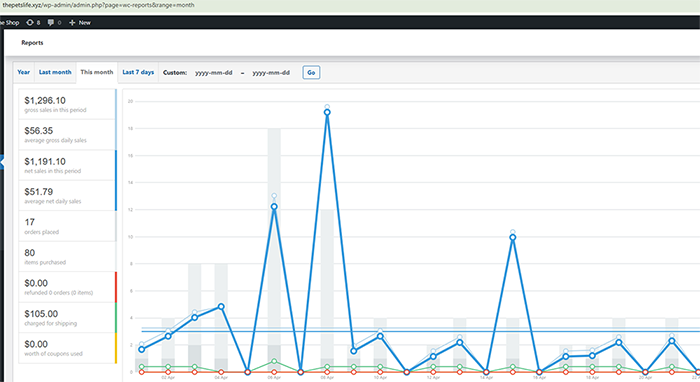This screenshot has width=700, height=382.
Task: Toggle the net sales $1,191.10 series
Action: (x=67, y=165)
